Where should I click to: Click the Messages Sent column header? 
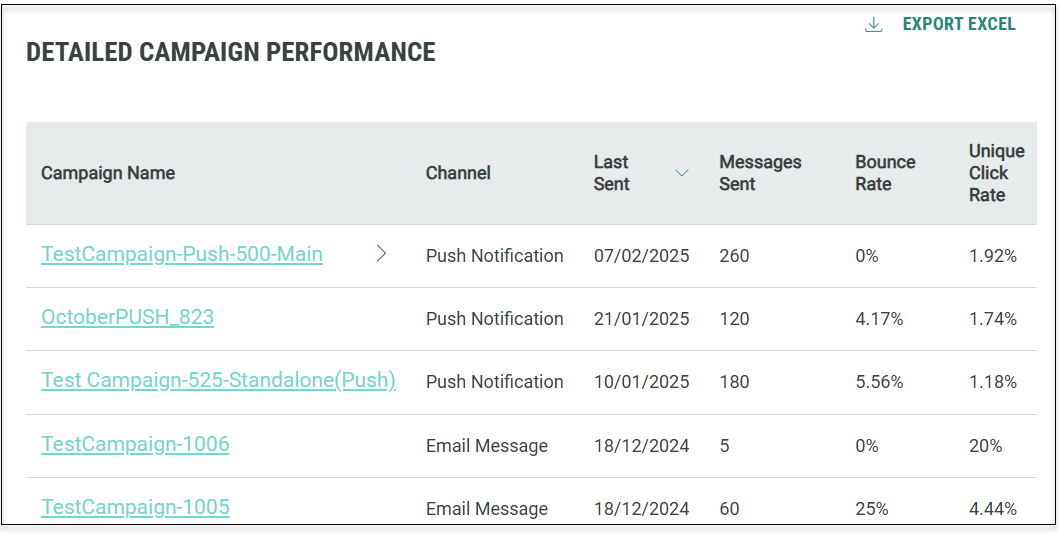759,173
